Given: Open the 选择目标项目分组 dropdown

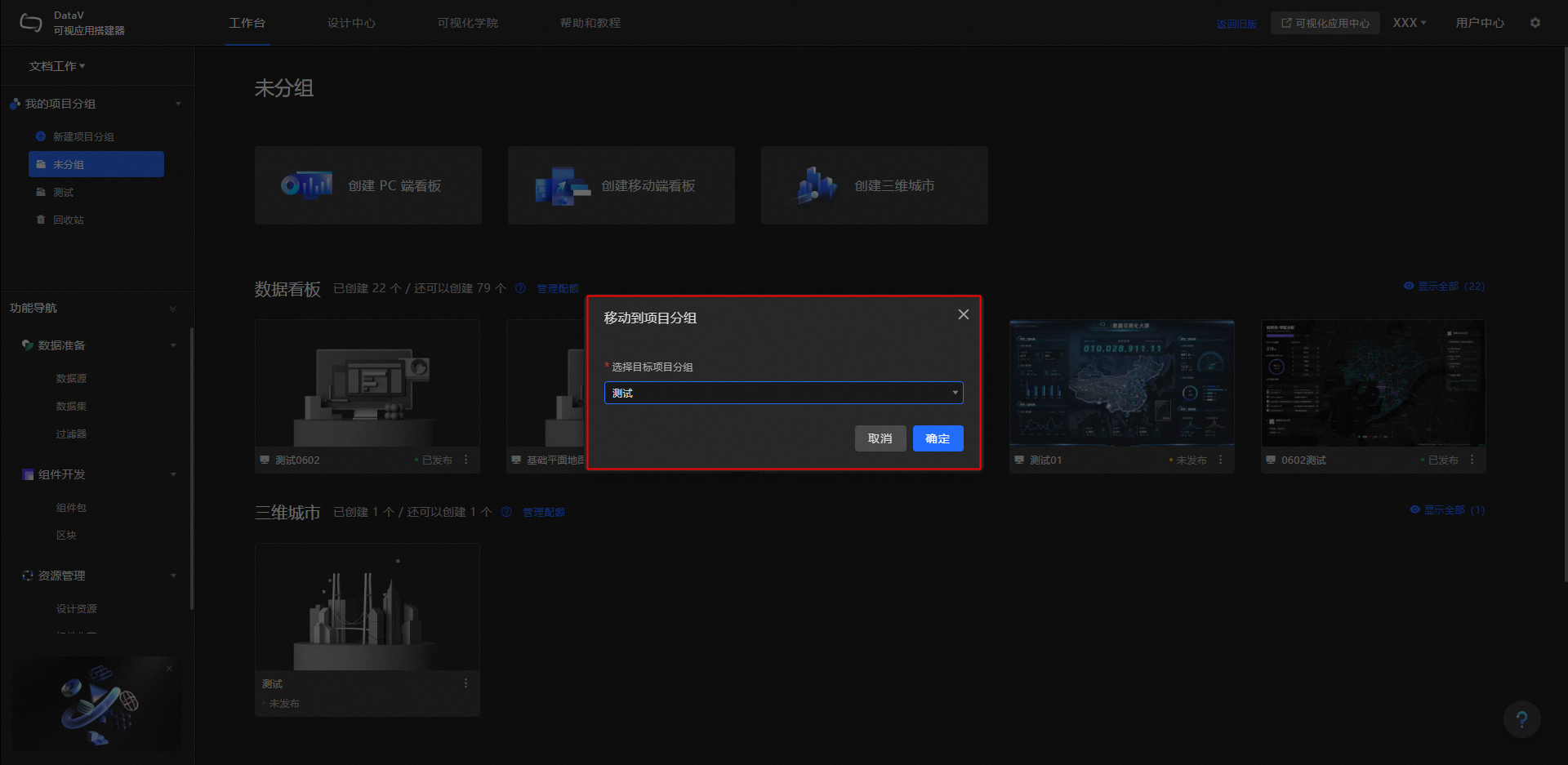Looking at the screenshot, I should tap(784, 393).
